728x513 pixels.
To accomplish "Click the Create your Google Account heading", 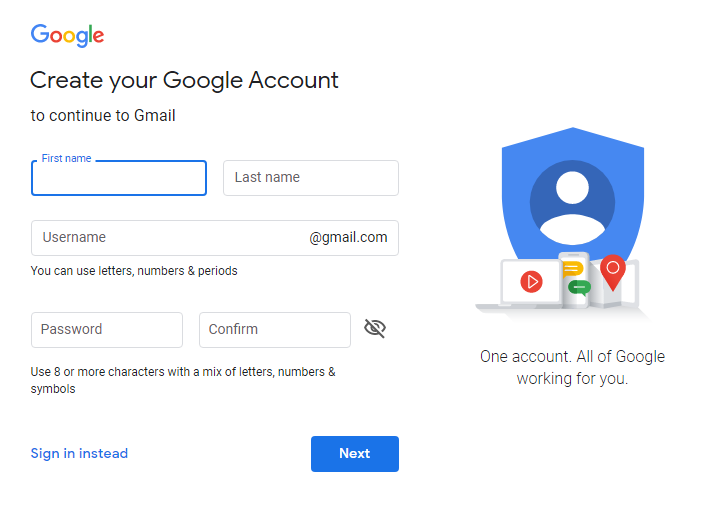I will click(x=184, y=80).
